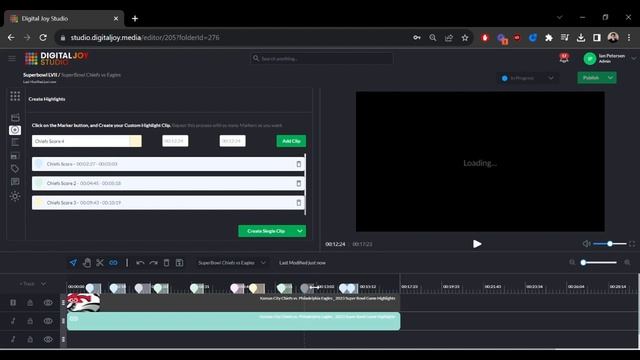The height and width of the screenshot is (360, 640).
Task: Open the hamburger menu beside Digital Joy logo
Action: click(12, 59)
